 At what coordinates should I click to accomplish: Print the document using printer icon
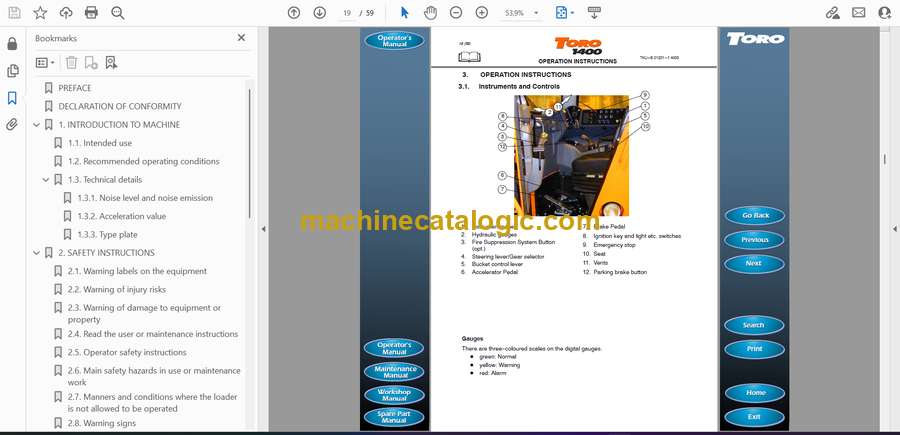tap(91, 13)
